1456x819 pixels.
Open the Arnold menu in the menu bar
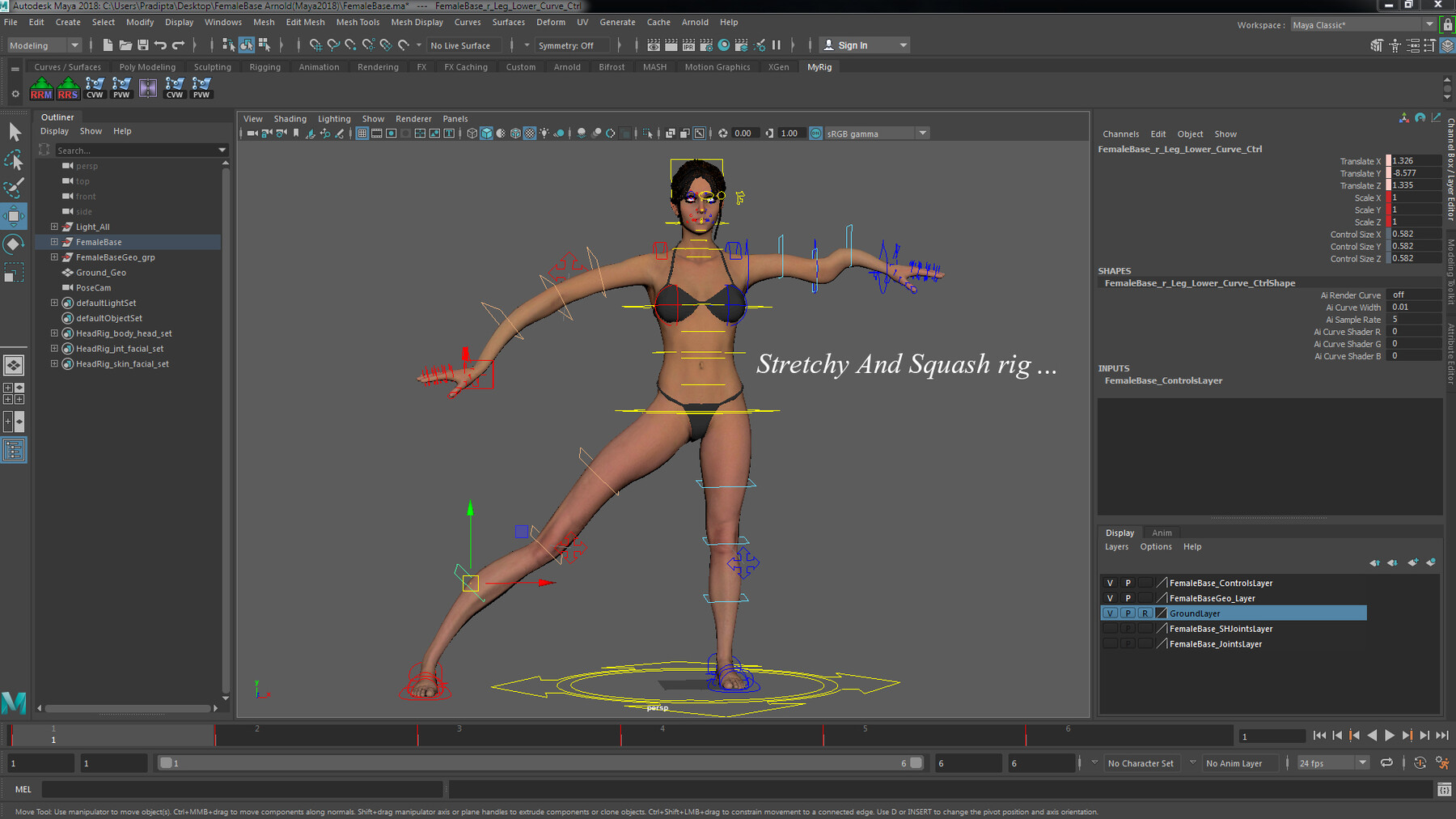coord(695,22)
